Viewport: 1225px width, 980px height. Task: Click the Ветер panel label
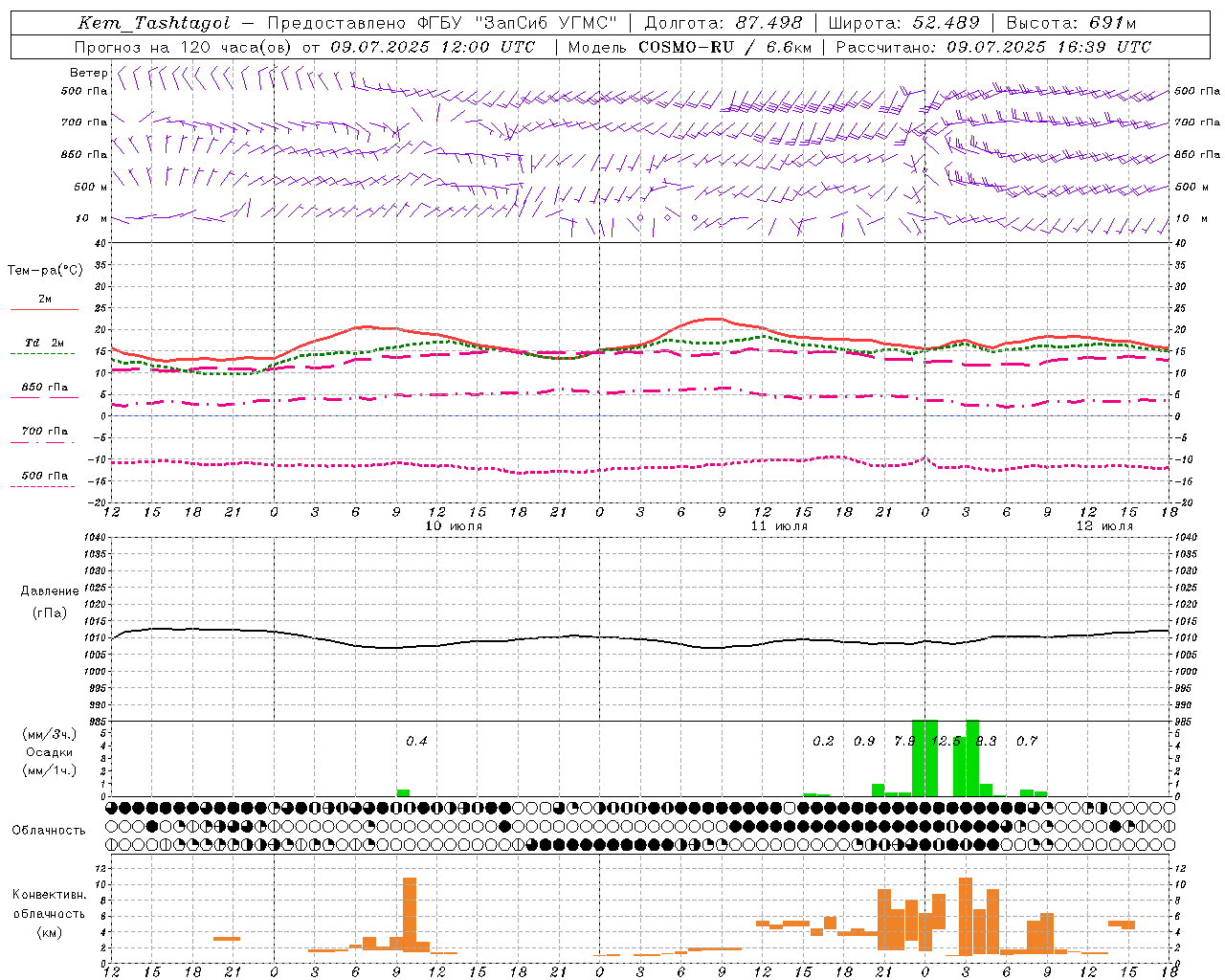(88, 73)
